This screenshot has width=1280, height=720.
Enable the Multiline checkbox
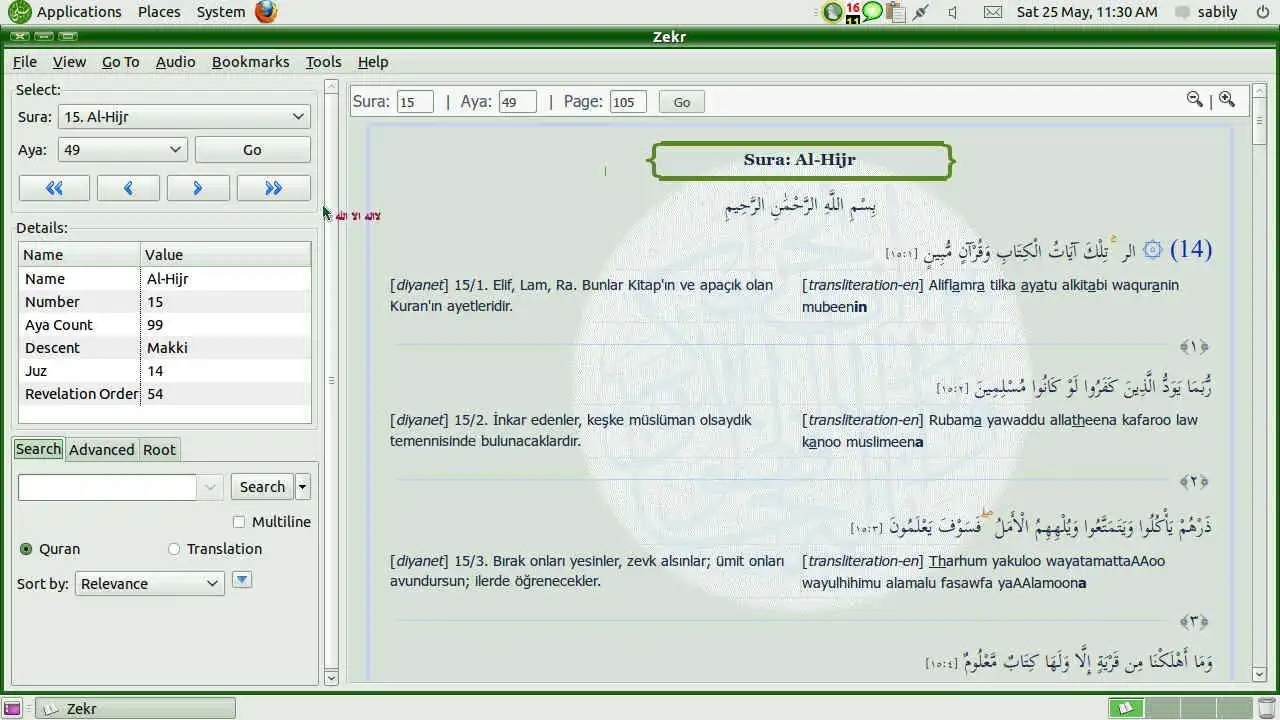pyautogui.click(x=238, y=522)
